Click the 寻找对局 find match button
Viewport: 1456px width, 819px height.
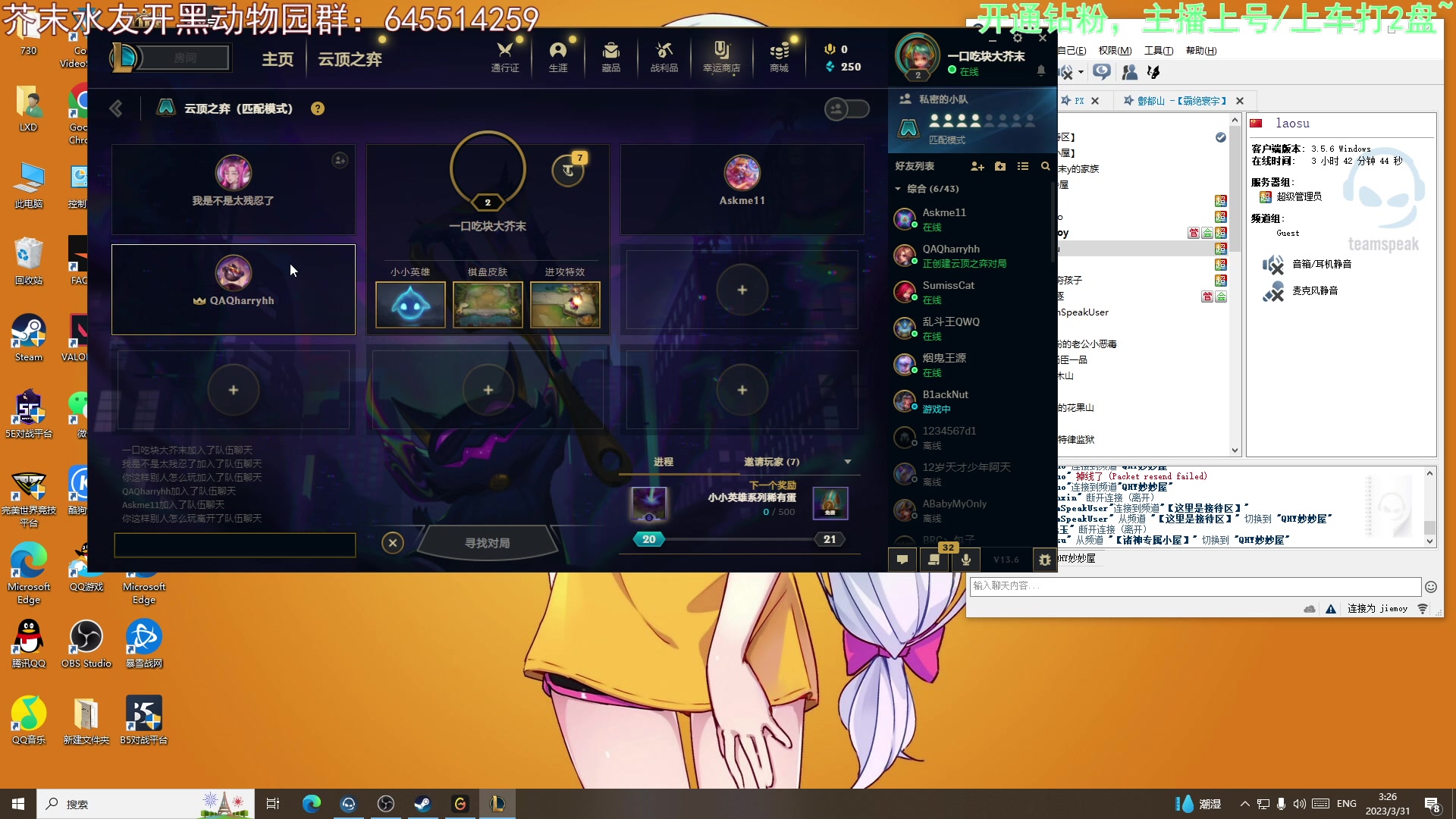tap(488, 543)
